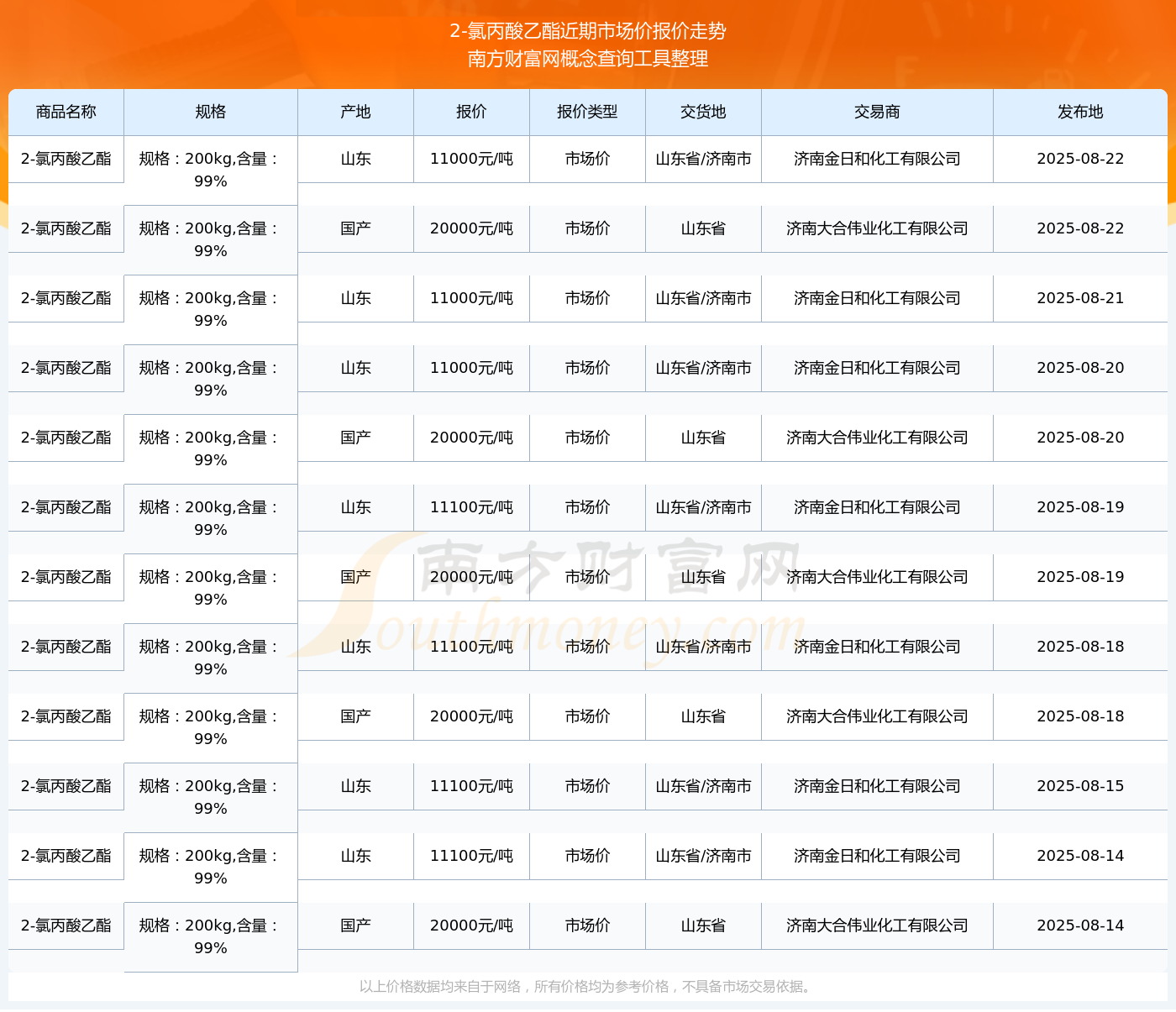Click the 商品名称 column header
The image size is (1176, 1012).
click(66, 112)
